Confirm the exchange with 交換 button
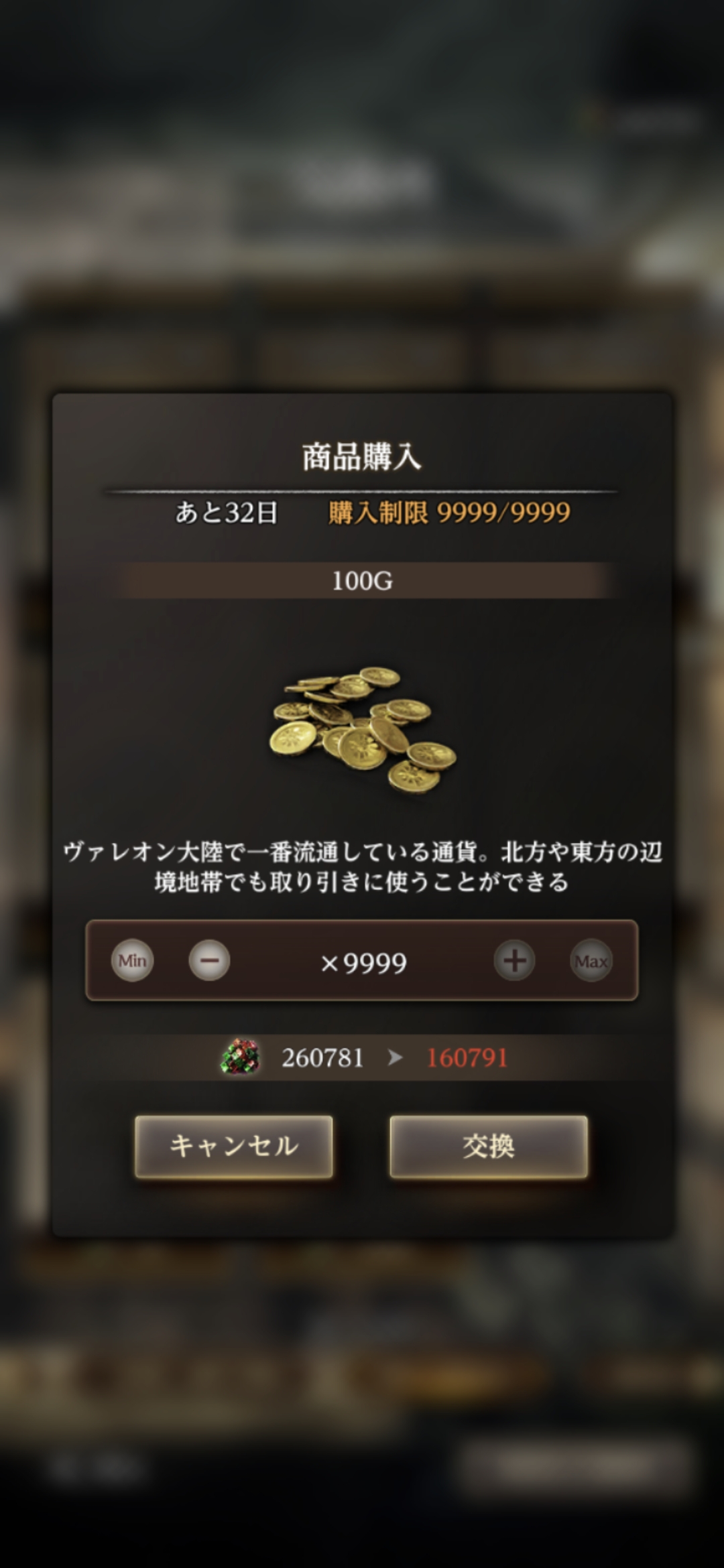724x1568 pixels. point(489,1147)
